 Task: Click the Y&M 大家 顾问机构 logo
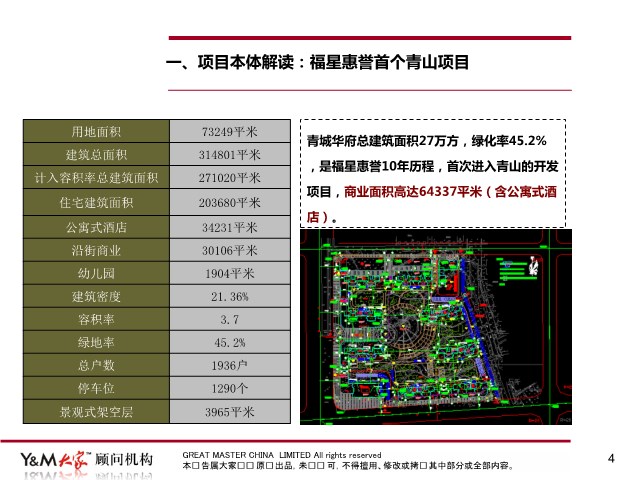pyautogui.click(x=87, y=460)
